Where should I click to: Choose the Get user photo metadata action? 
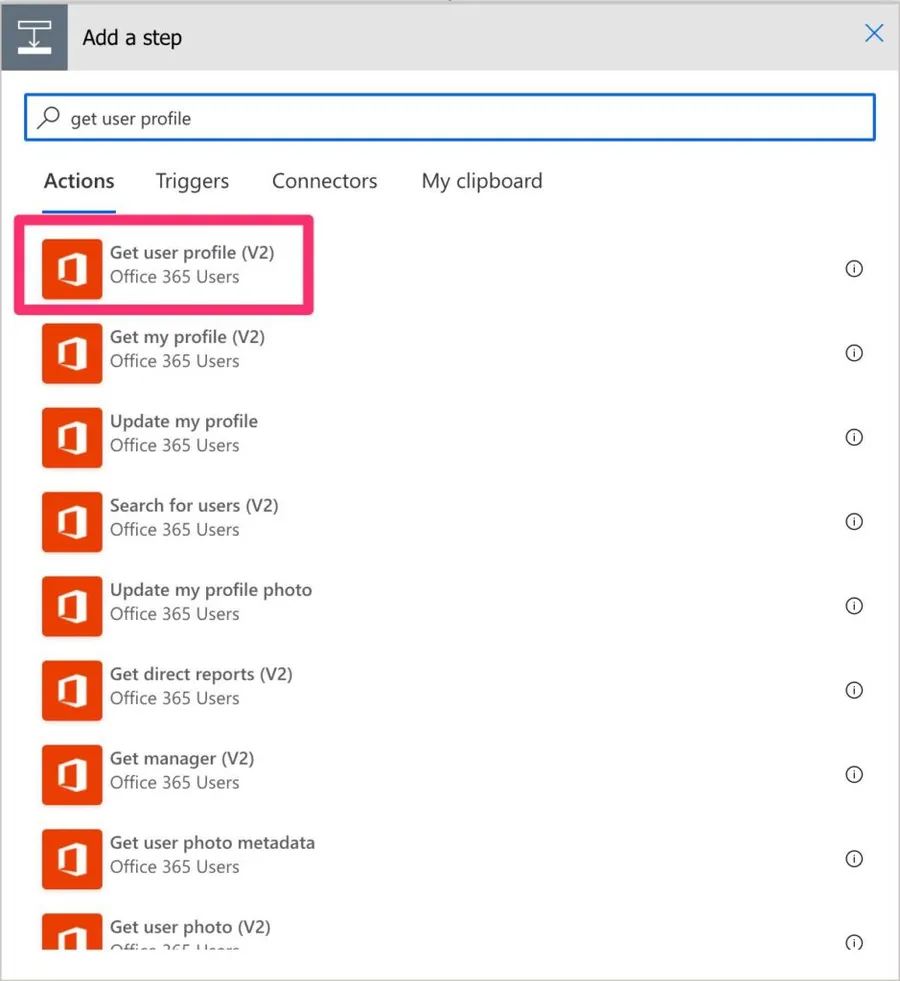pyautogui.click(x=212, y=843)
